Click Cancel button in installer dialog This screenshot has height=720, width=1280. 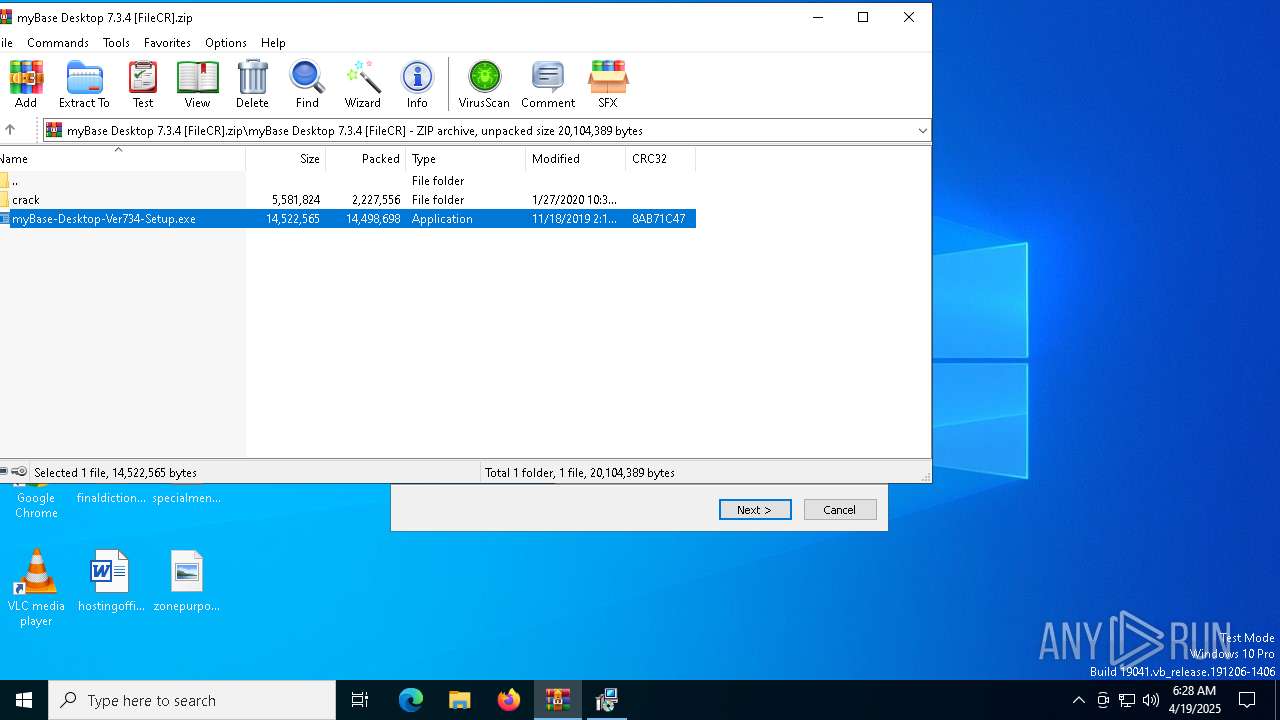pos(840,510)
